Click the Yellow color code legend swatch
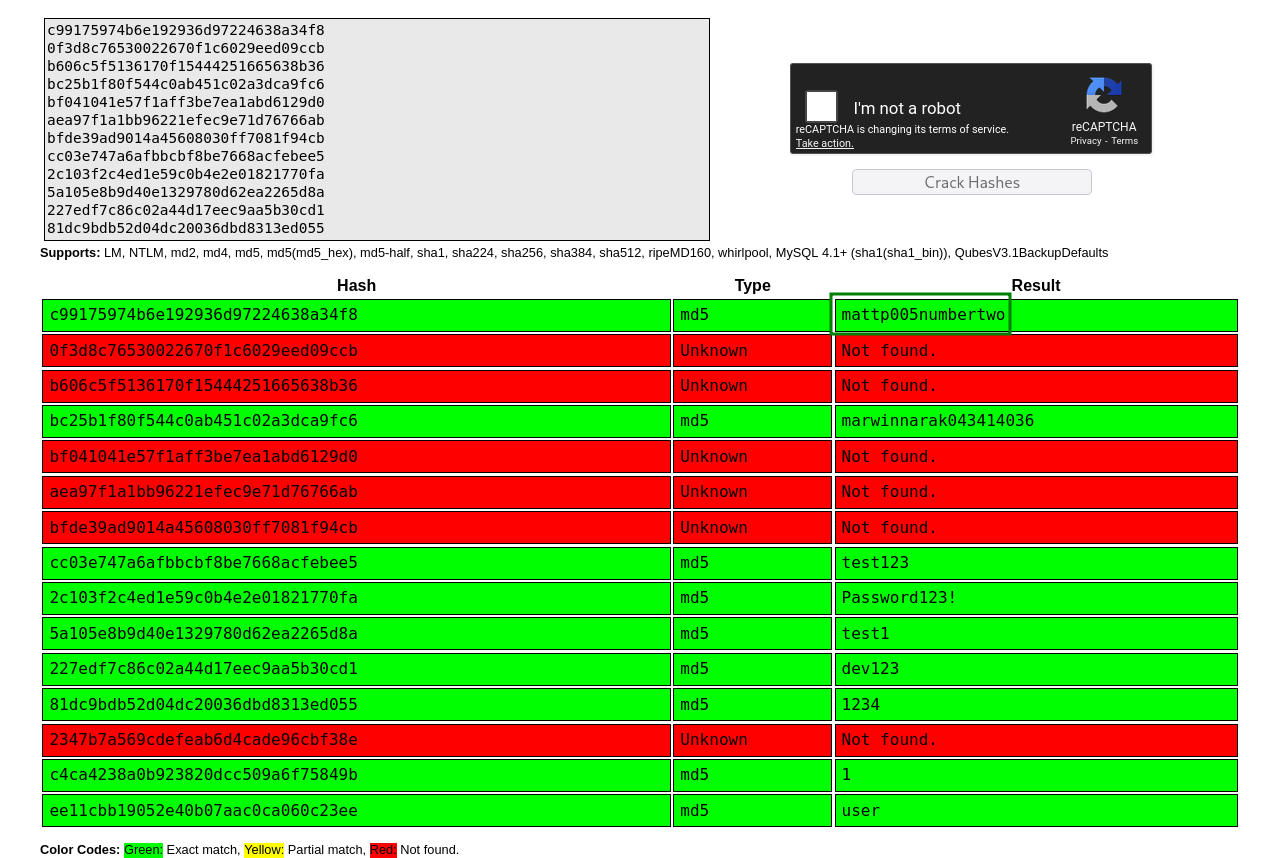 264,850
